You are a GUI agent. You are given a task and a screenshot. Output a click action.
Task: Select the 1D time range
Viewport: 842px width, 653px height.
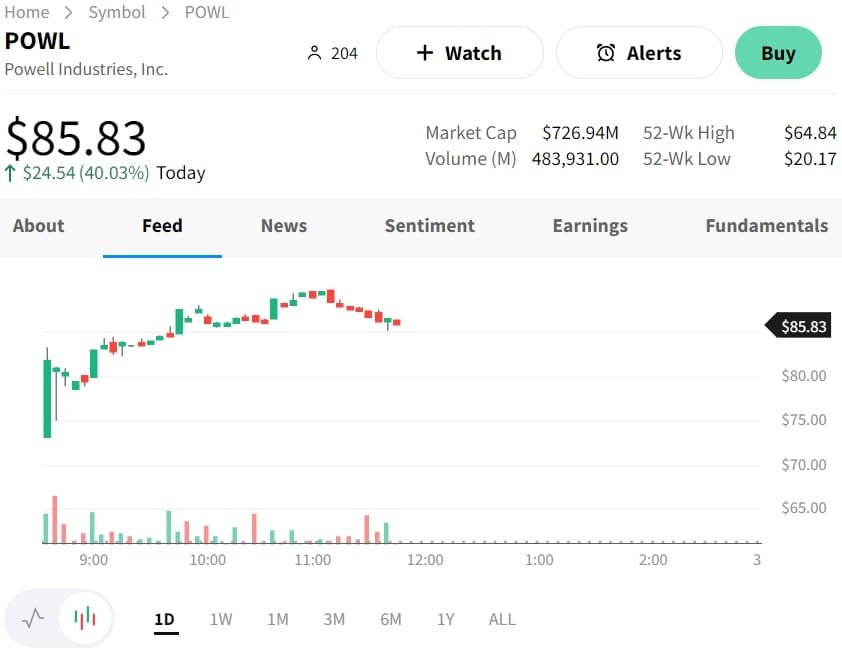coord(164,619)
